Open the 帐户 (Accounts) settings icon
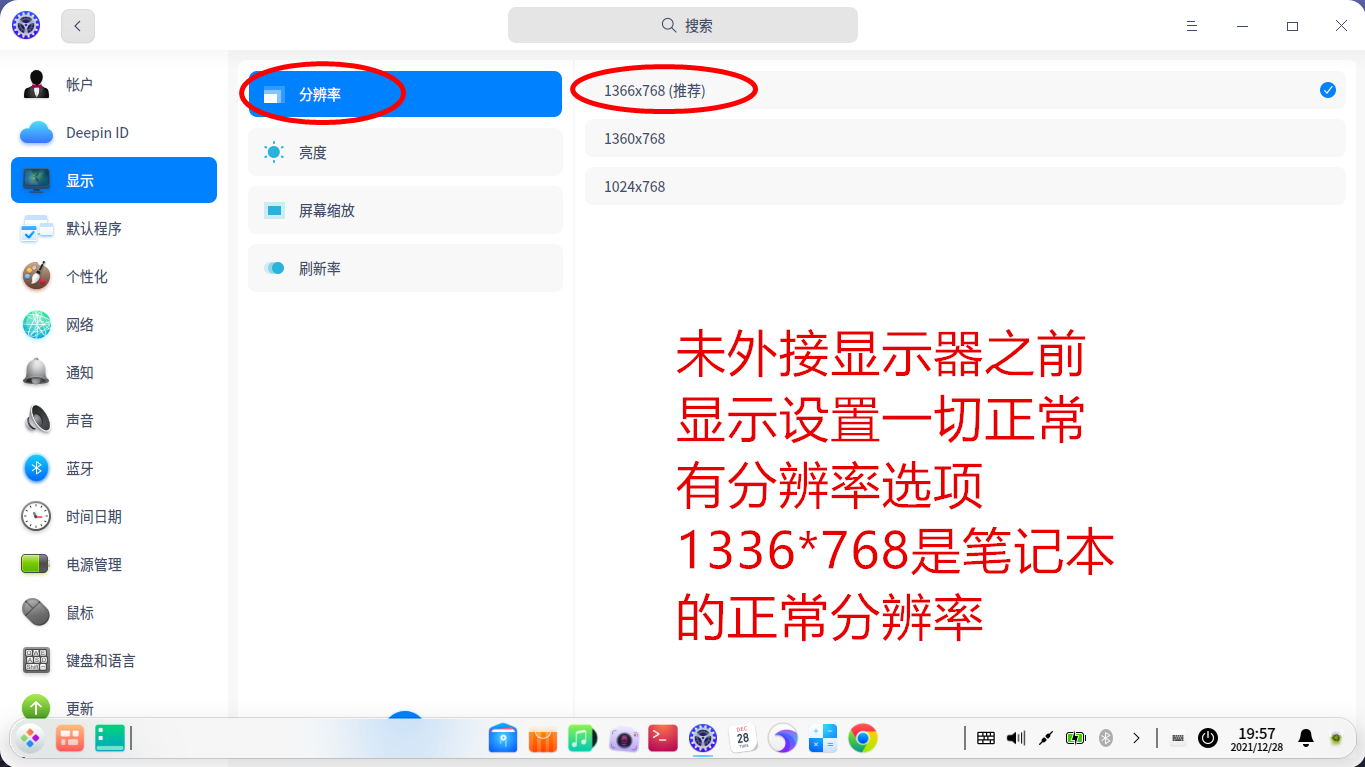Viewport: 1365px width, 767px height. click(36, 85)
